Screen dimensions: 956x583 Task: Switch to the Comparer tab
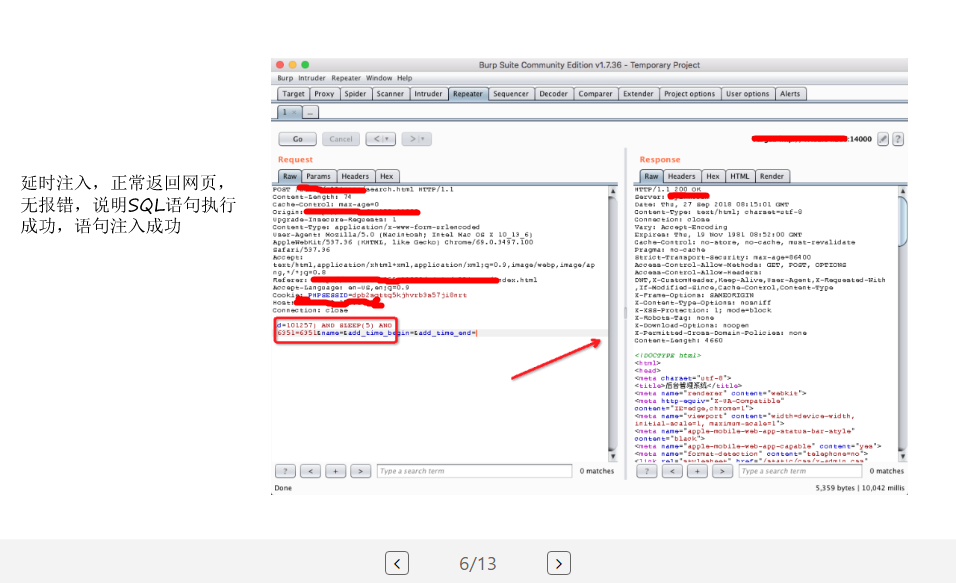(x=595, y=94)
